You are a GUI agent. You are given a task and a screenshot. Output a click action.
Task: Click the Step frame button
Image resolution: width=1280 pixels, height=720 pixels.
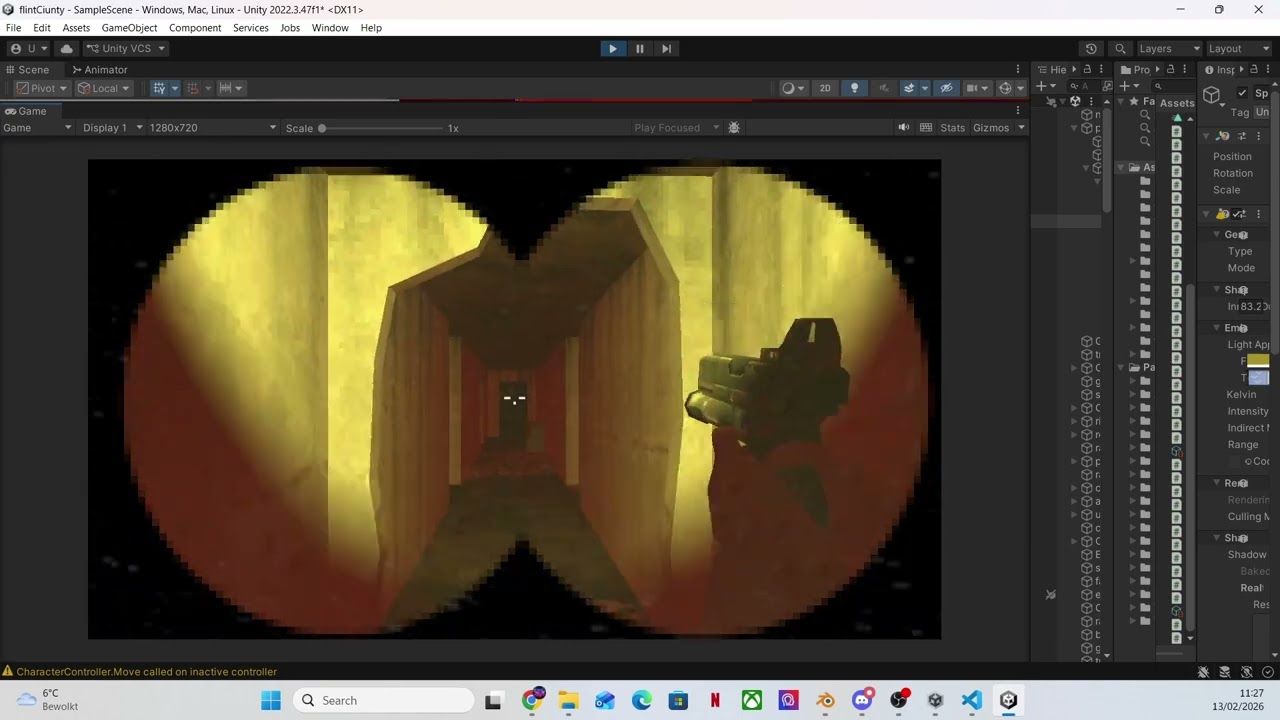pyautogui.click(x=666, y=48)
